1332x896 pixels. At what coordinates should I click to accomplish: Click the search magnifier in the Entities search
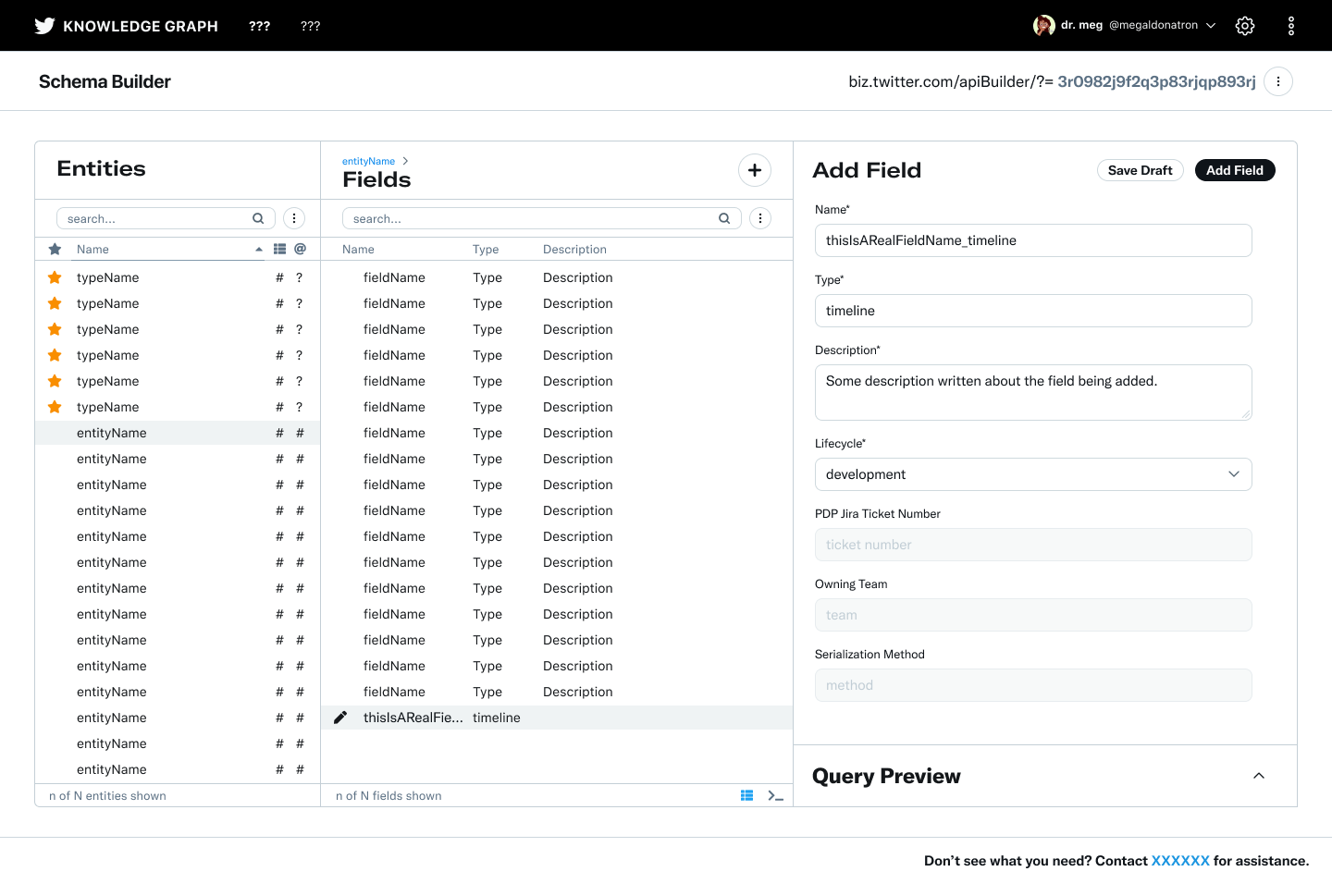pos(258,219)
